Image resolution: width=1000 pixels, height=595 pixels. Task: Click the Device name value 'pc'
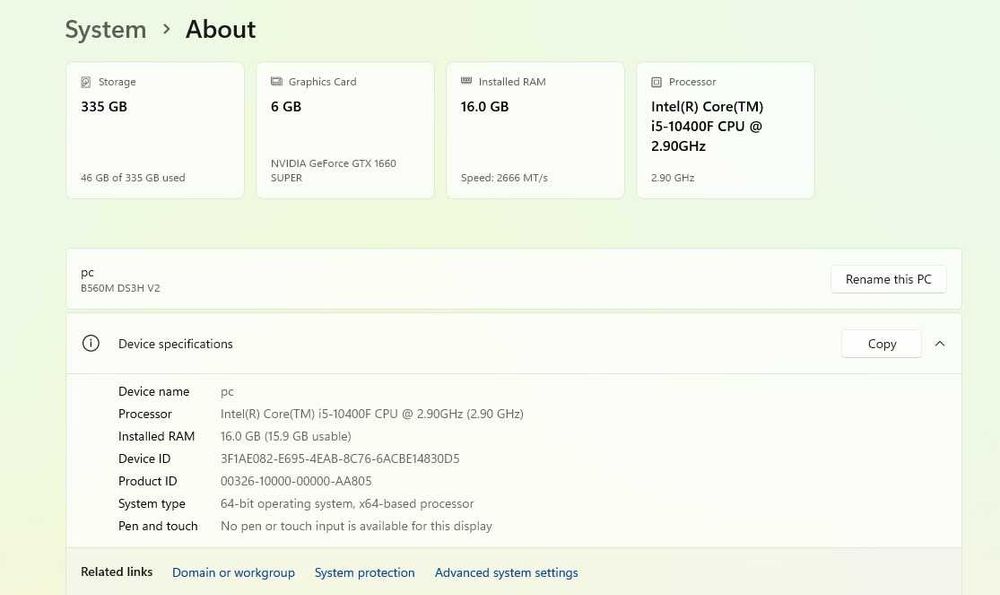point(227,392)
